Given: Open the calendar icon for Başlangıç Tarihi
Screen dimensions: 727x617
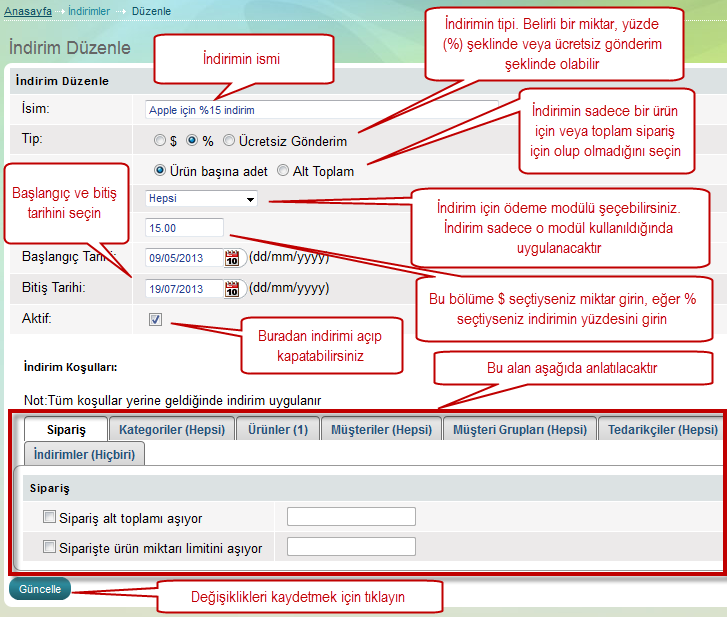Looking at the screenshot, I should coord(233,258).
